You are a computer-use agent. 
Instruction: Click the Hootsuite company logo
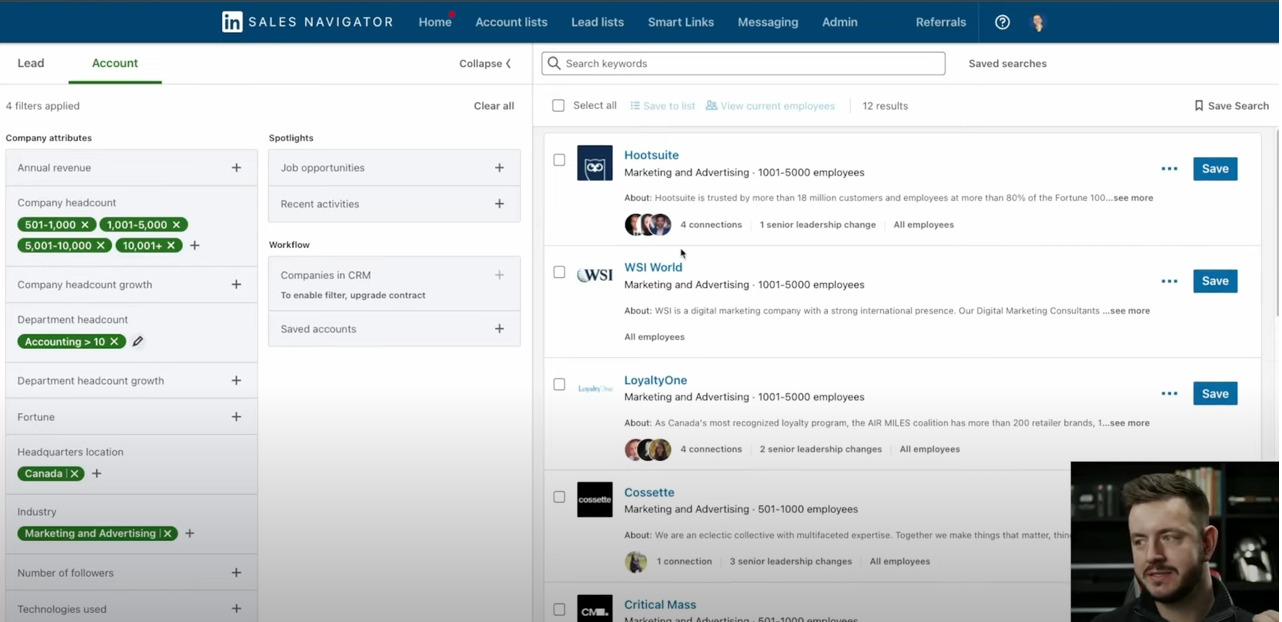pos(595,164)
